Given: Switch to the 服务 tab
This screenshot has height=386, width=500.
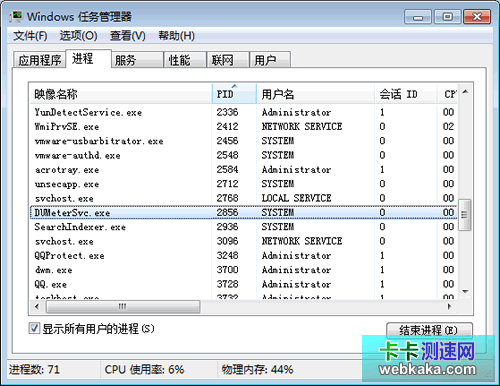Looking at the screenshot, I should (x=137, y=60).
